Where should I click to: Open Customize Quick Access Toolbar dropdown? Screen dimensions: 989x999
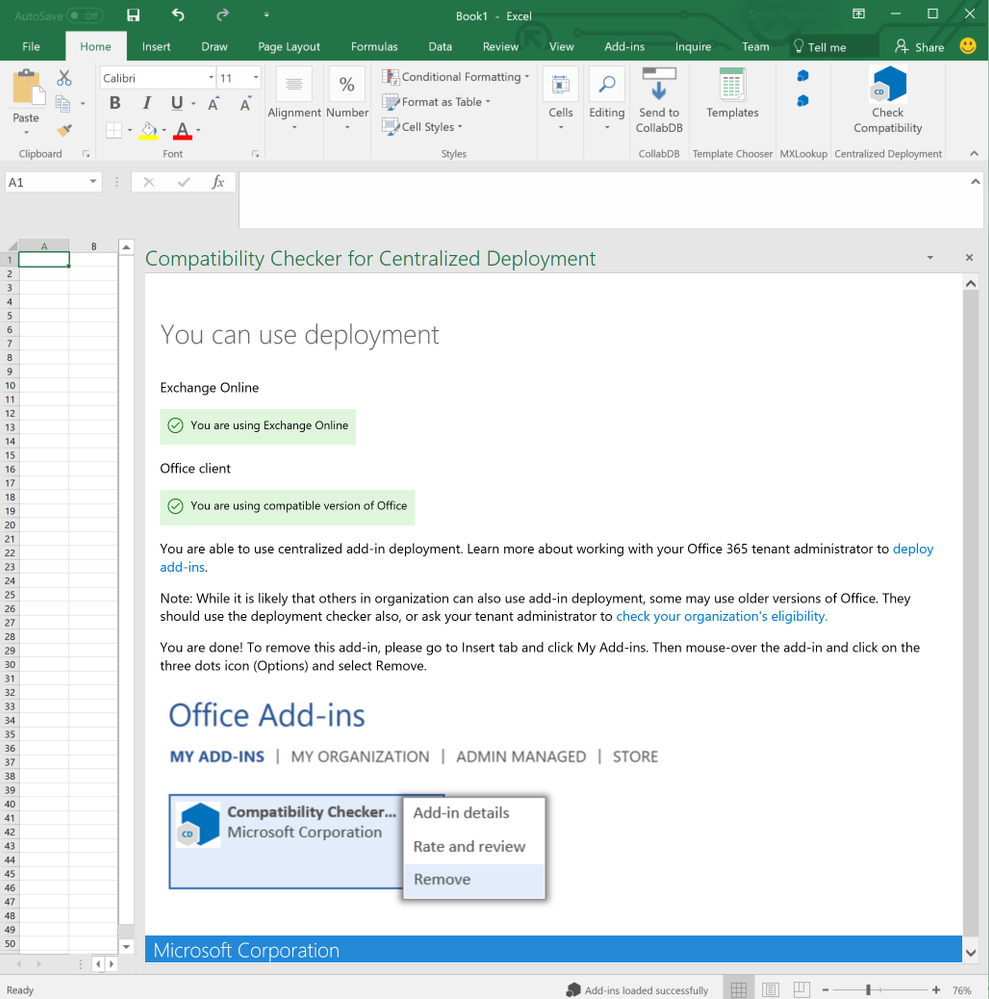266,15
